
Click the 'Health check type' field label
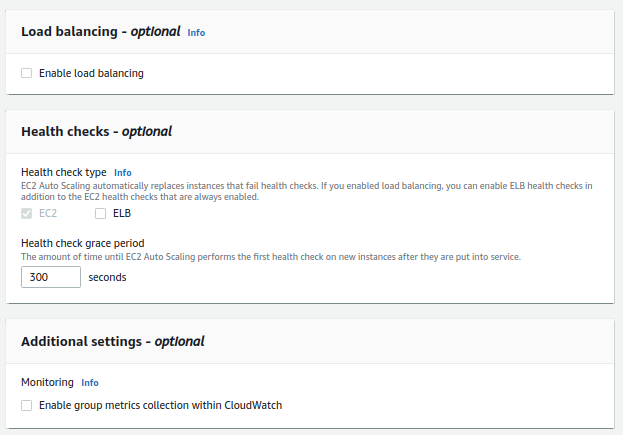pyautogui.click(x=63, y=173)
